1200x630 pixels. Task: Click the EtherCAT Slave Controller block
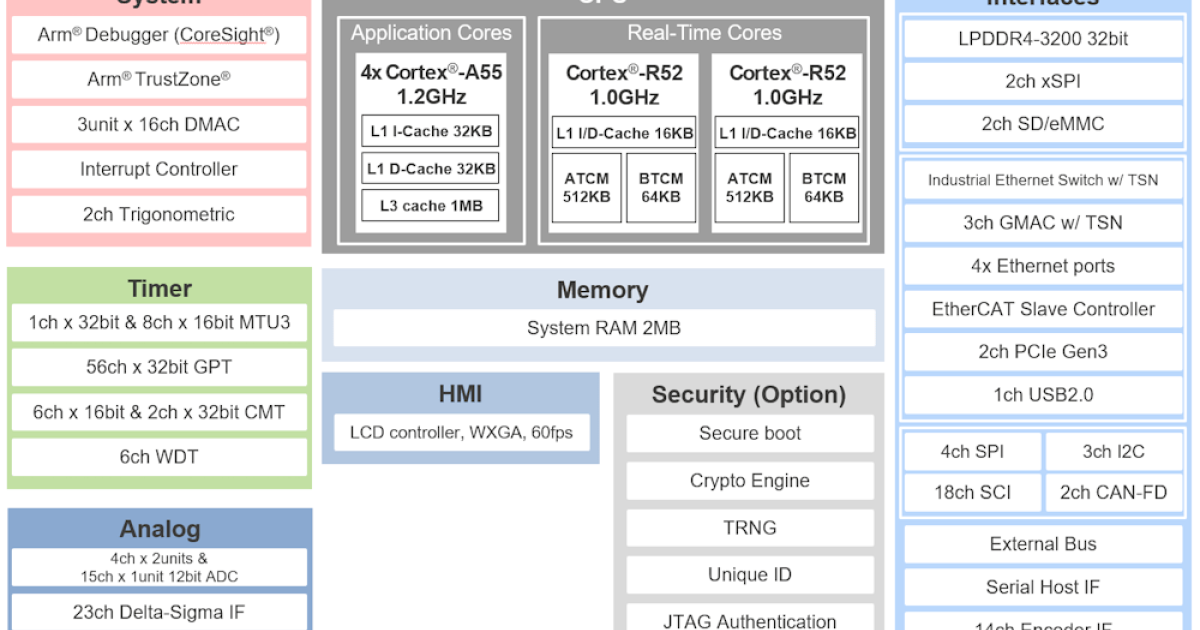pos(1043,309)
